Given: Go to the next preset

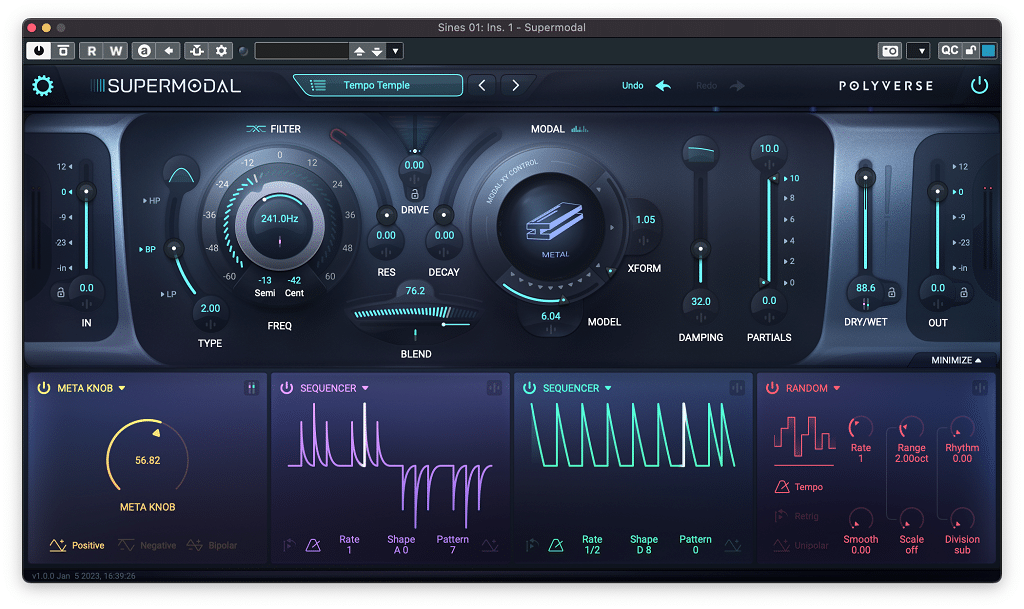Looking at the screenshot, I should coord(515,86).
